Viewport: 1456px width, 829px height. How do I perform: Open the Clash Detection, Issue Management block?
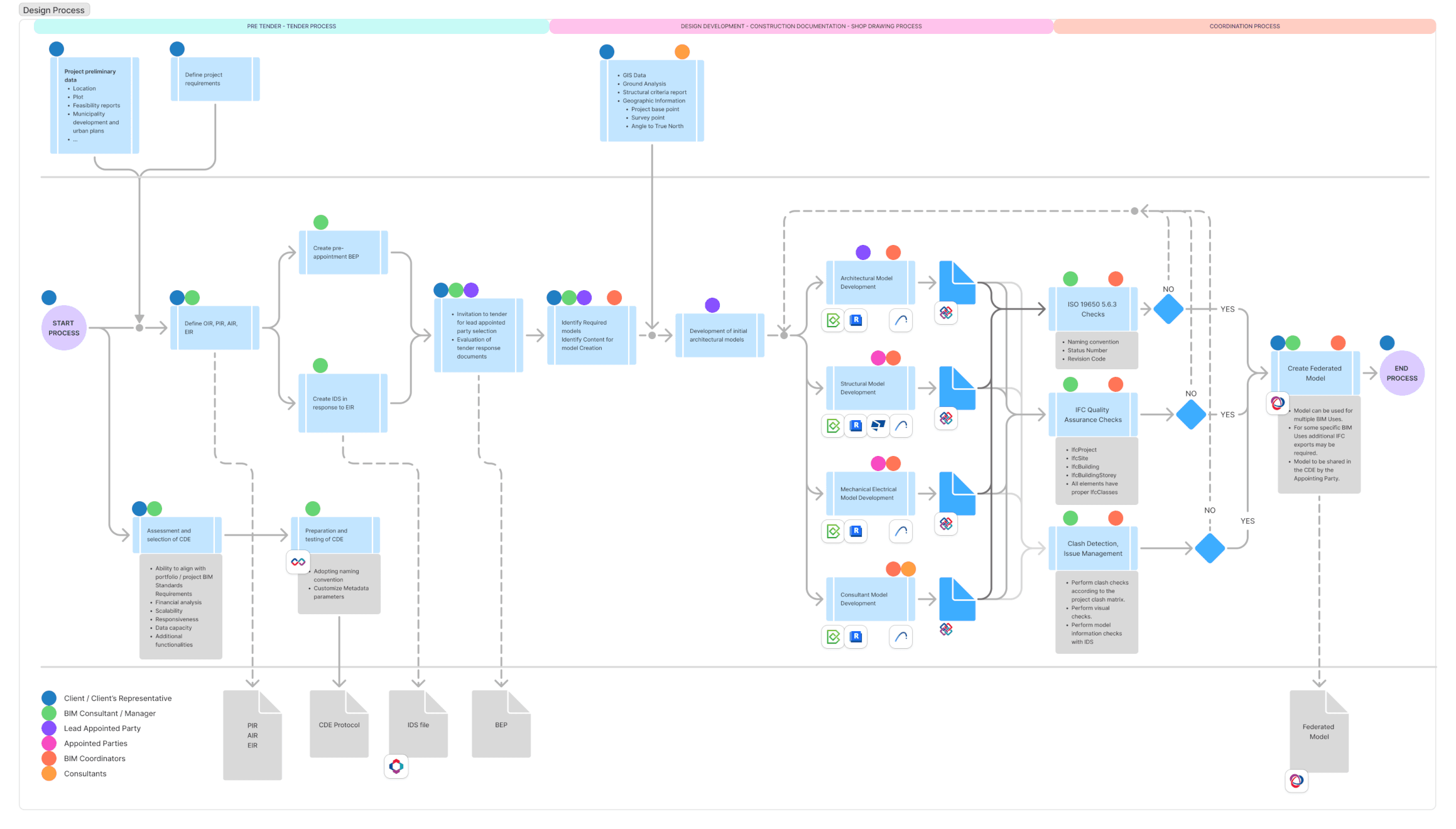coord(1093,547)
